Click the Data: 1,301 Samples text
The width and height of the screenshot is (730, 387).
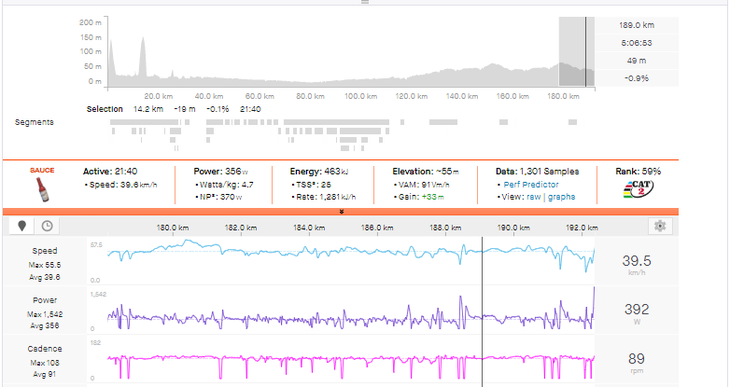pos(537,171)
